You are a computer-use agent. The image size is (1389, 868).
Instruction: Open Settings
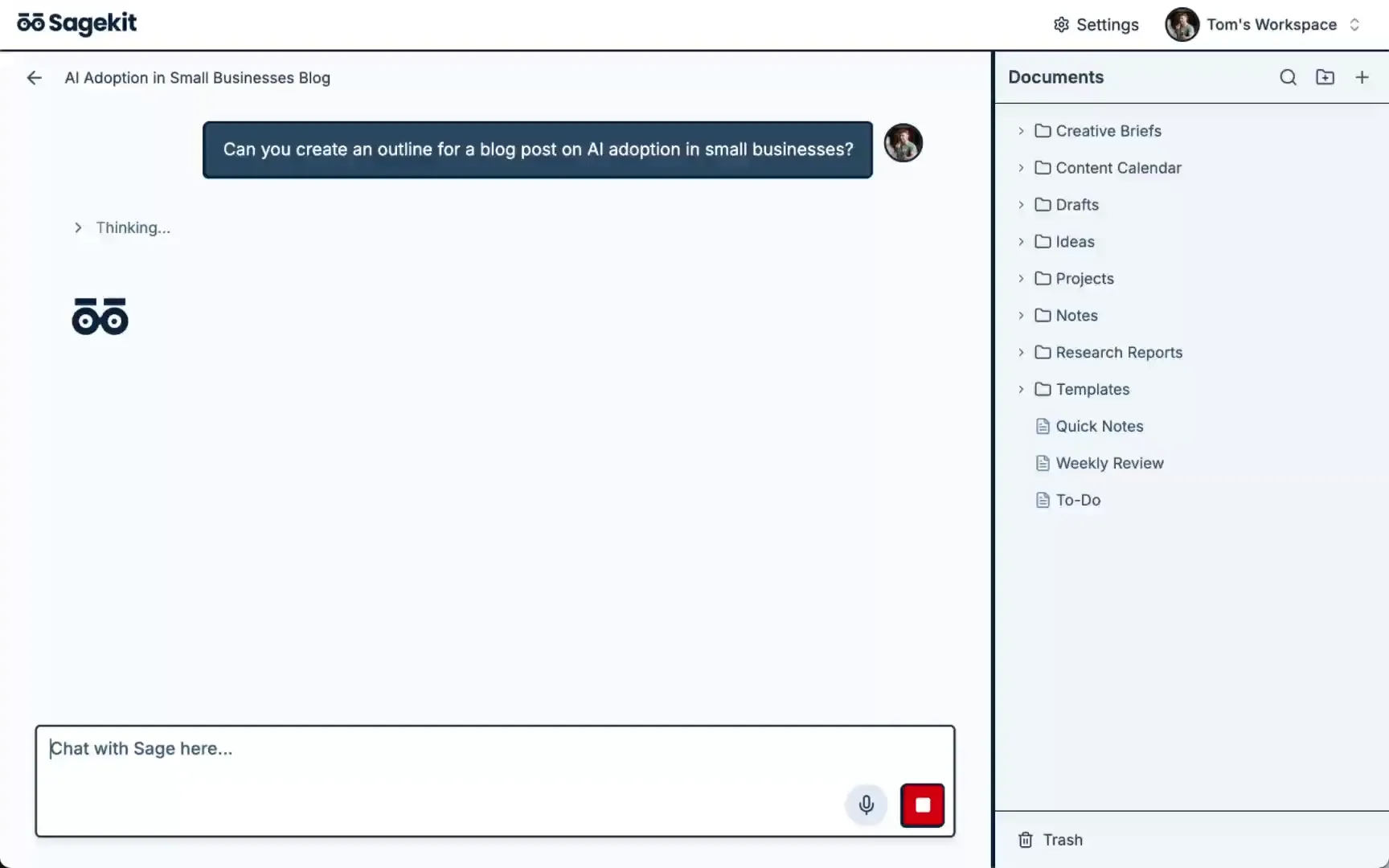1096,25
